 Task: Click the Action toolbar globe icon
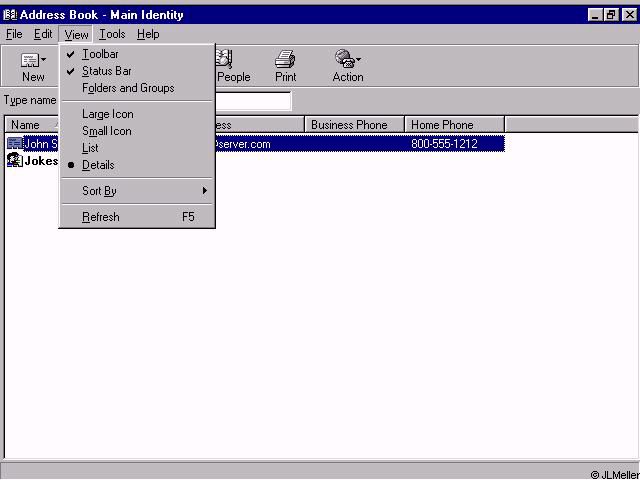[345, 60]
